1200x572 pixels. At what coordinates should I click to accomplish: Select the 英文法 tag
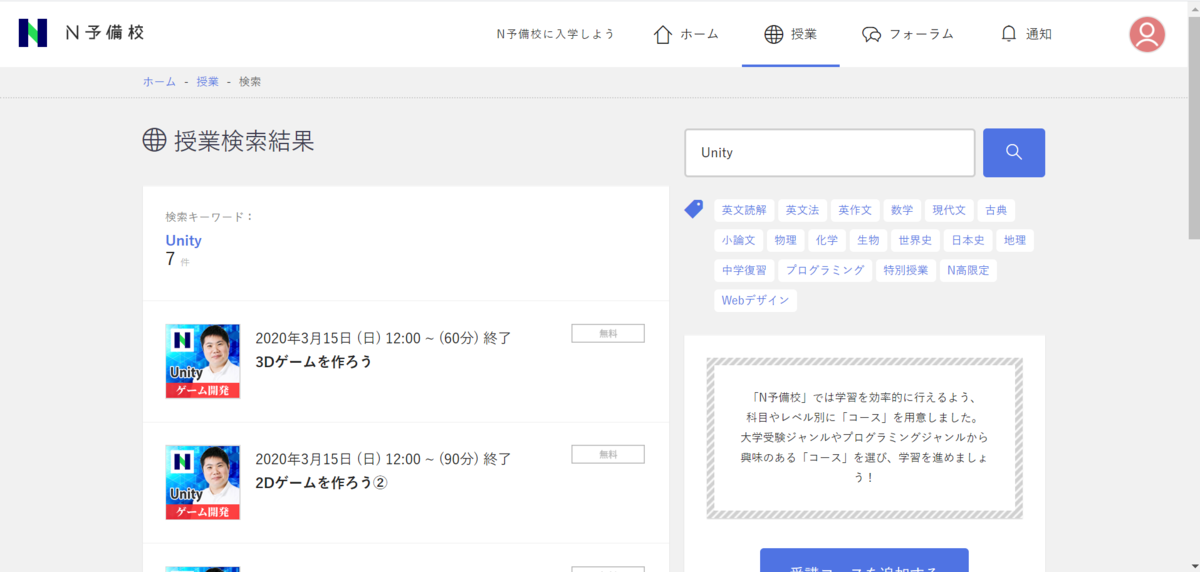(802, 210)
